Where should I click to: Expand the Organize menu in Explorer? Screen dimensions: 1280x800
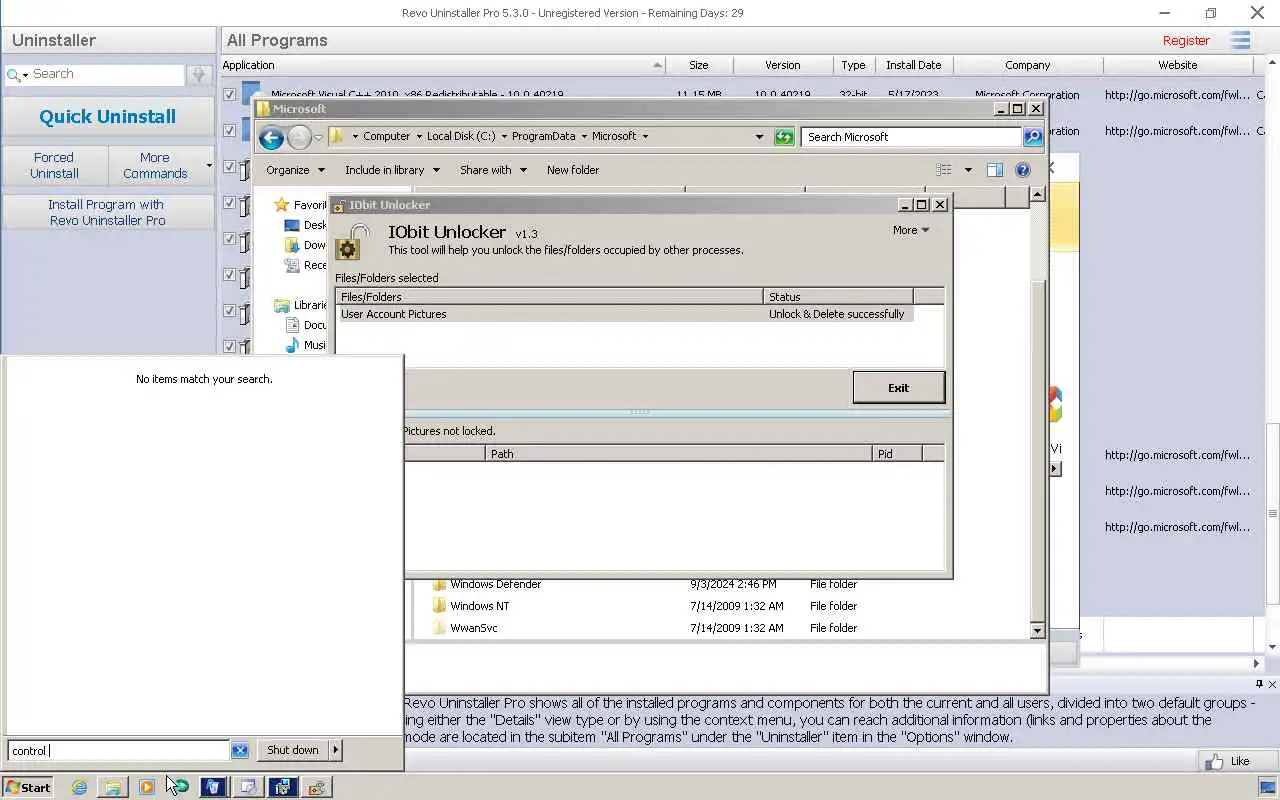pos(295,170)
